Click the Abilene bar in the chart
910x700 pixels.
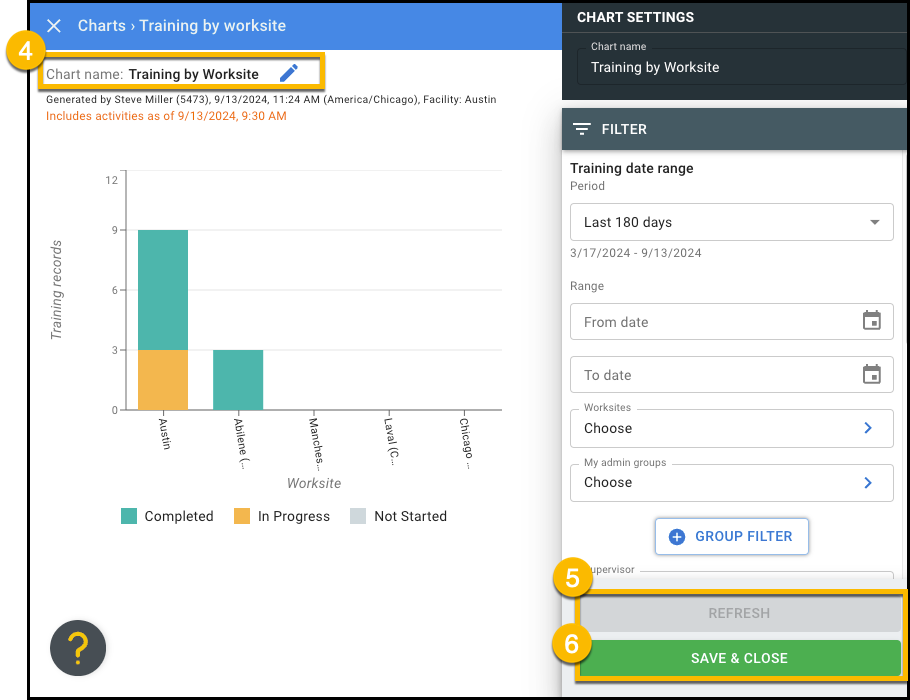(238, 379)
